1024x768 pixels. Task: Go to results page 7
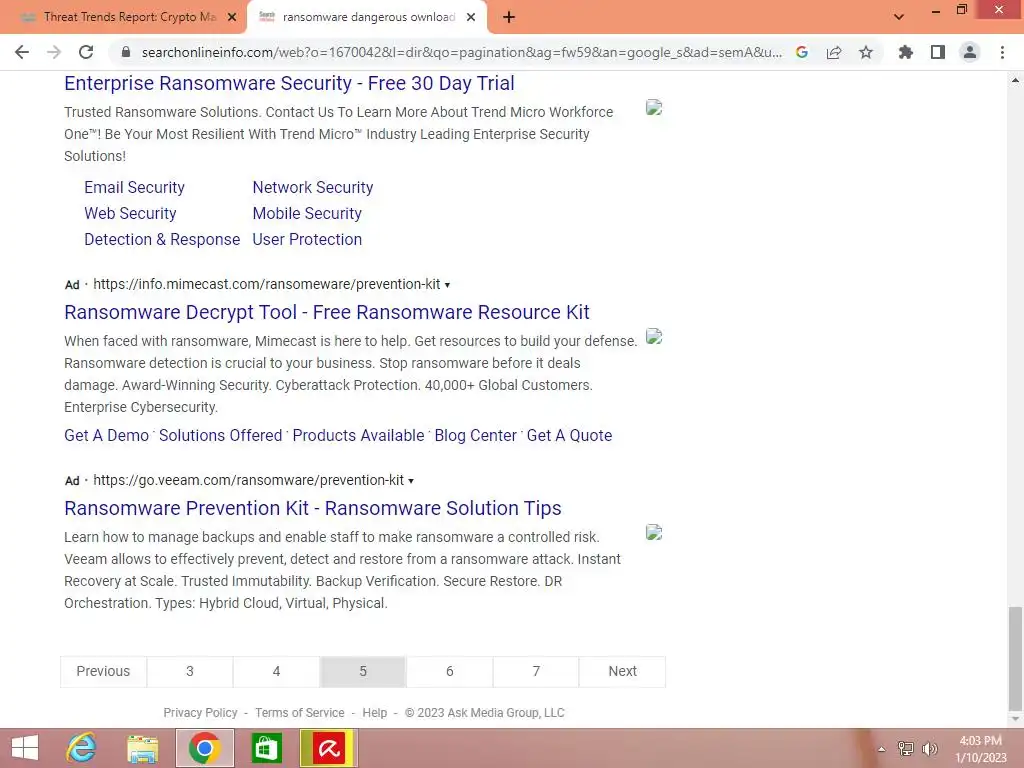(x=536, y=671)
